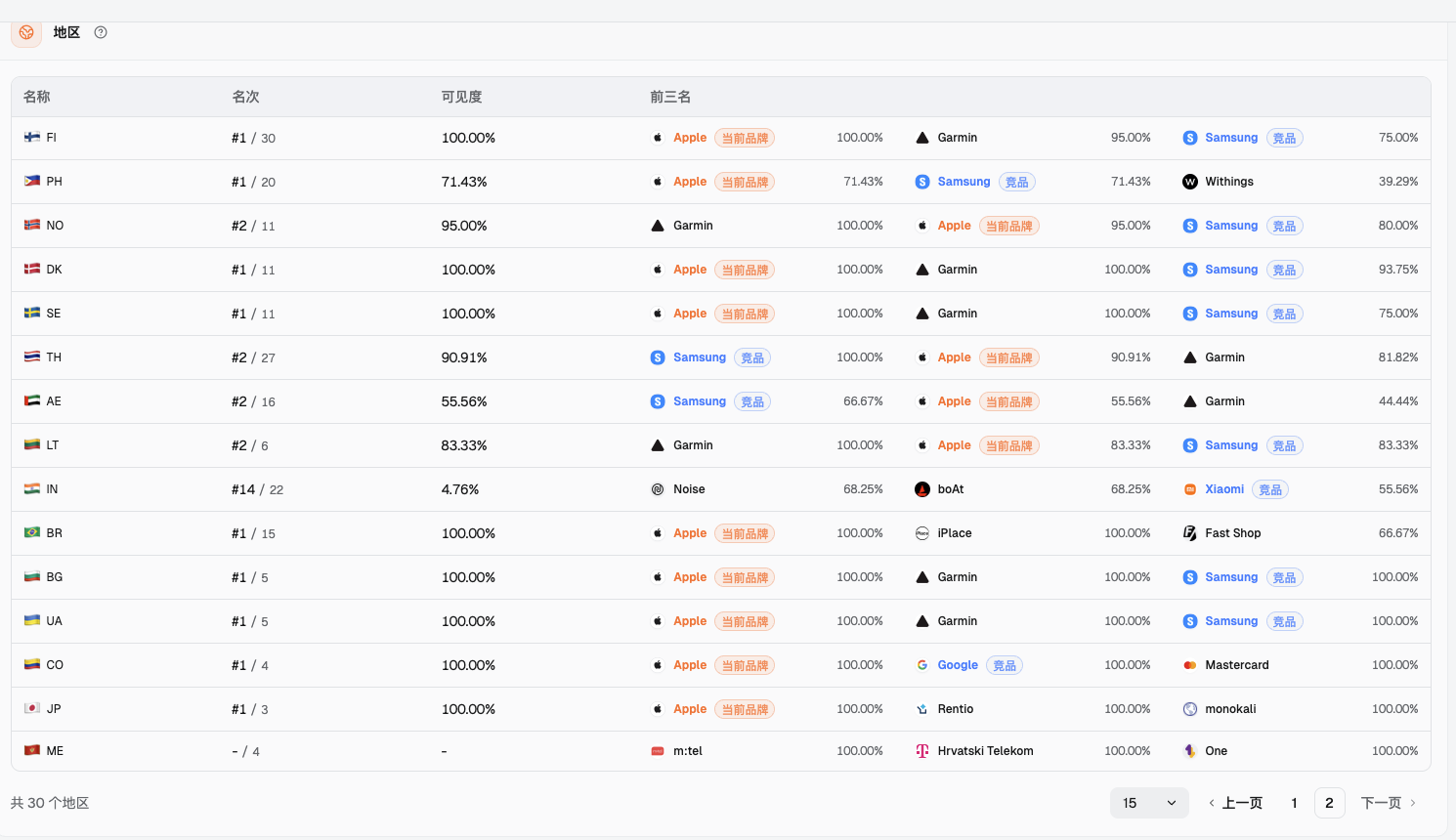Viewport: 1456px width, 840px height.
Task: Click the "Fast Shop" brand name
Action: click(1233, 533)
